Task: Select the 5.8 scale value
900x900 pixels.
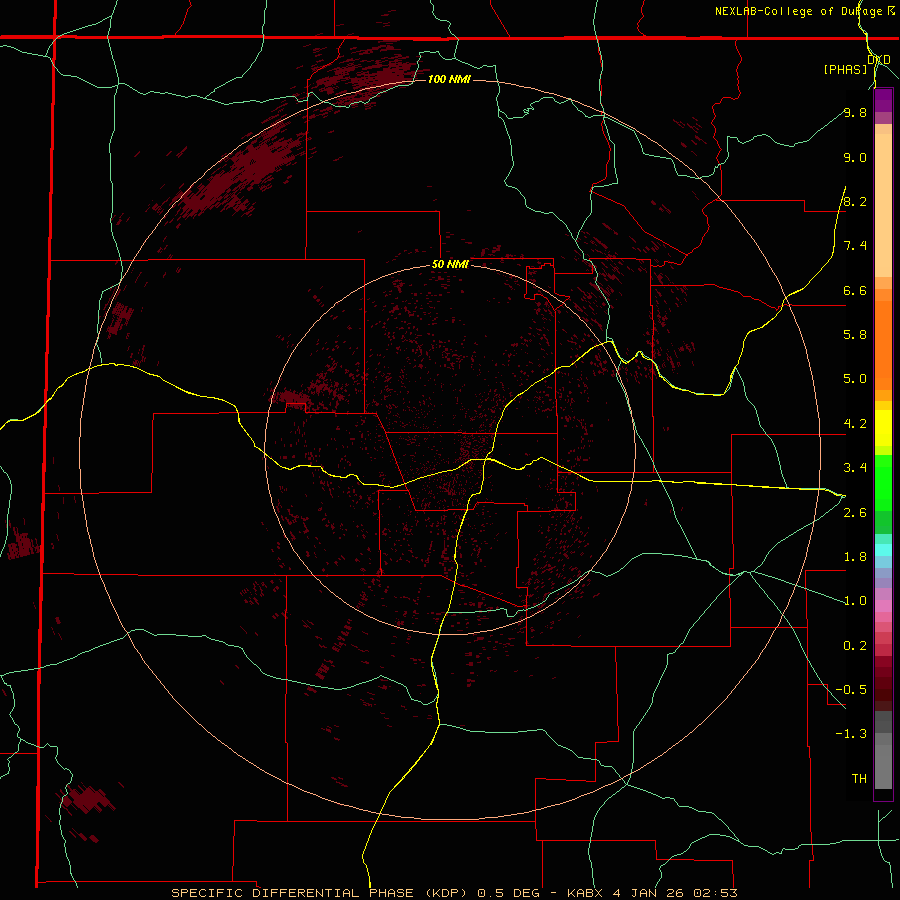Action: (x=855, y=334)
